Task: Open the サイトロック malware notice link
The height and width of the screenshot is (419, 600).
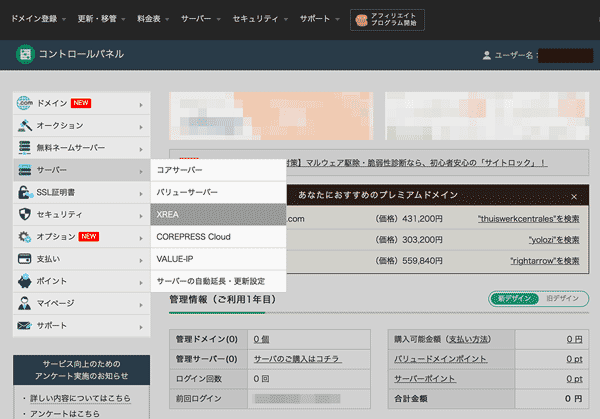Action: pos(417,163)
